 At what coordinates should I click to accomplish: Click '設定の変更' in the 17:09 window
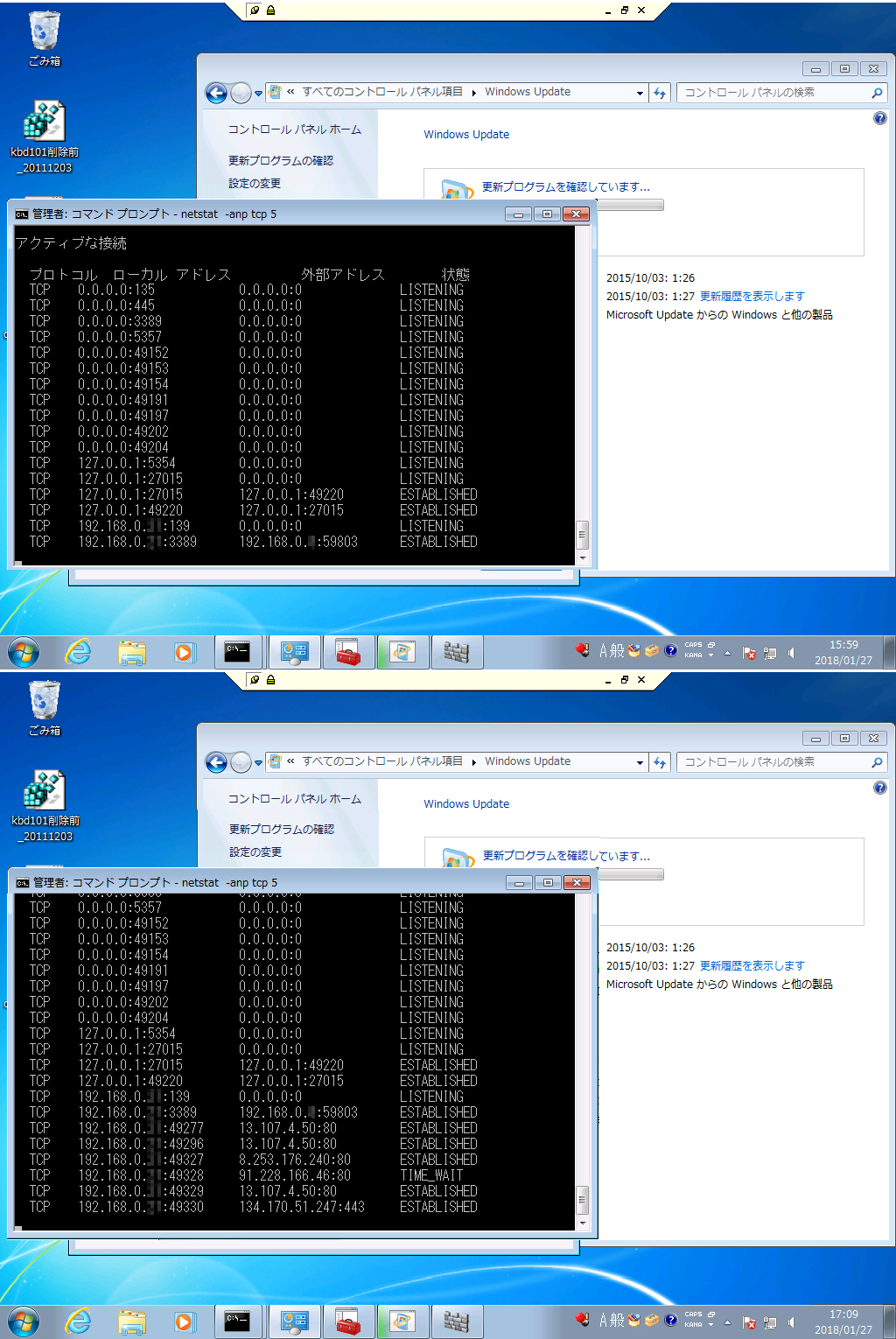(255, 852)
